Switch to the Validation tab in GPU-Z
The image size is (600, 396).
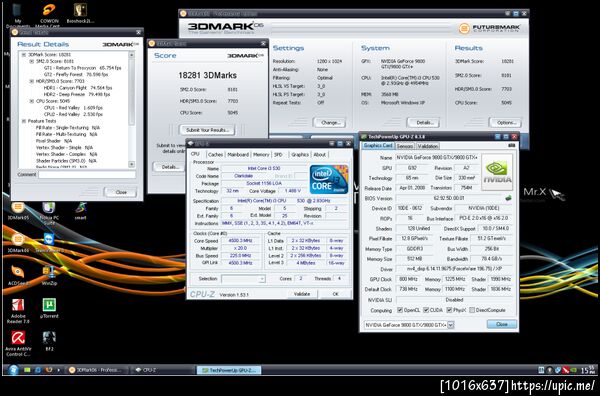click(427, 146)
